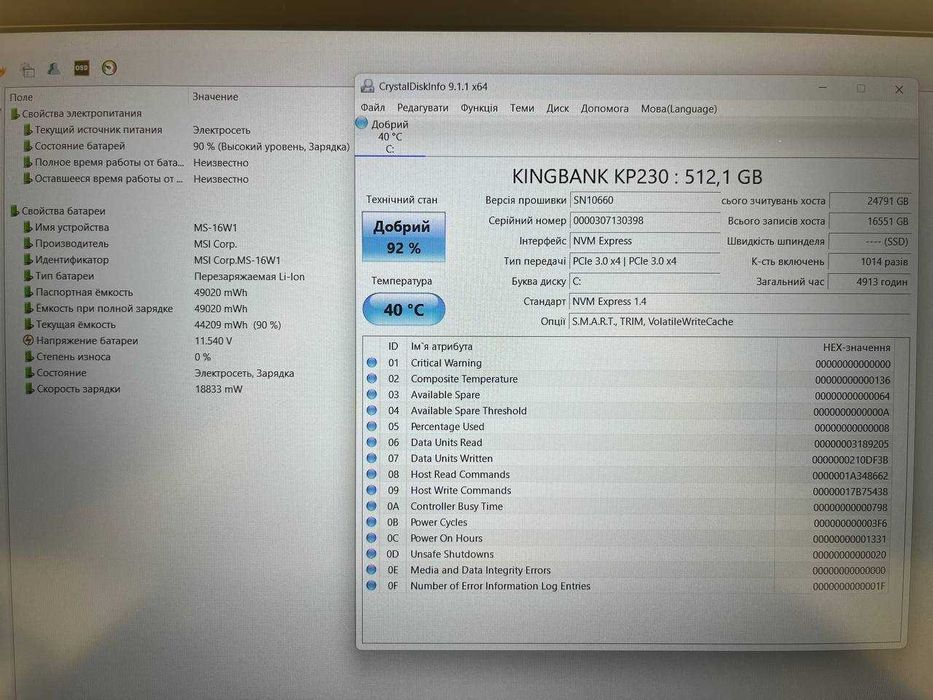This screenshot has height=700, width=933.
Task: Click the Ім'я атрибута column header
Action: pos(442,346)
